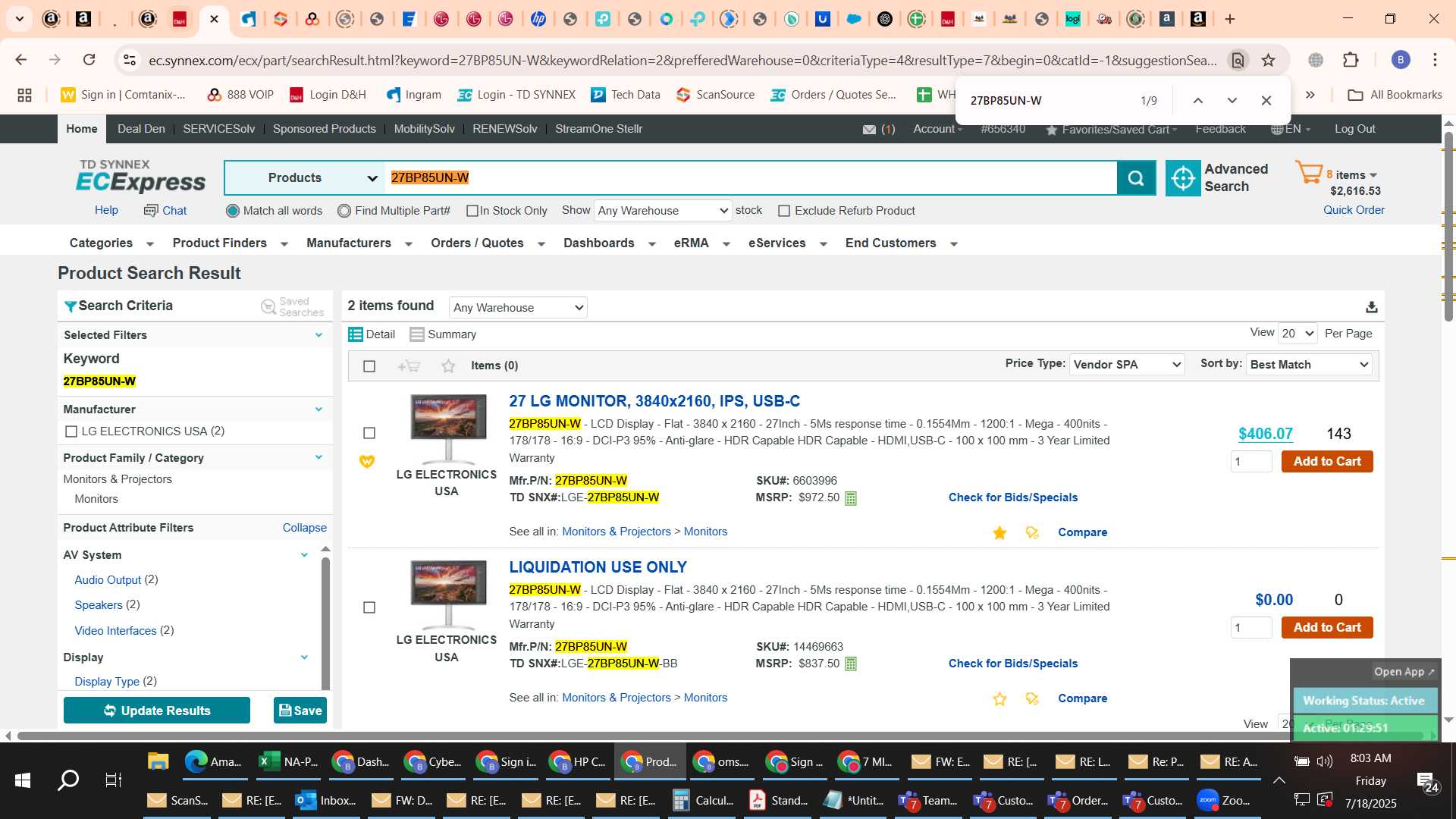The width and height of the screenshot is (1456, 819).
Task: Open browser extensions puzzle icon
Action: point(1351,60)
